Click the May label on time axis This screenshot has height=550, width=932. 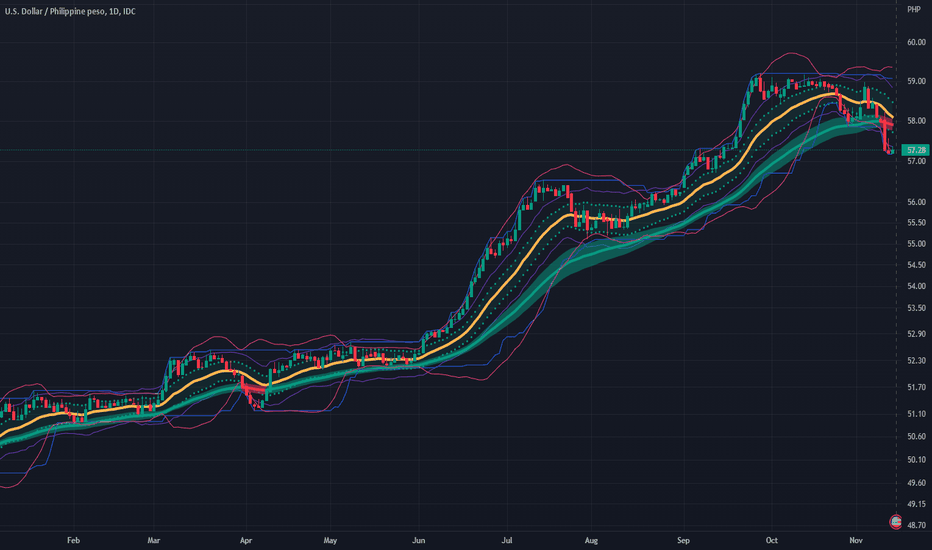click(x=330, y=540)
